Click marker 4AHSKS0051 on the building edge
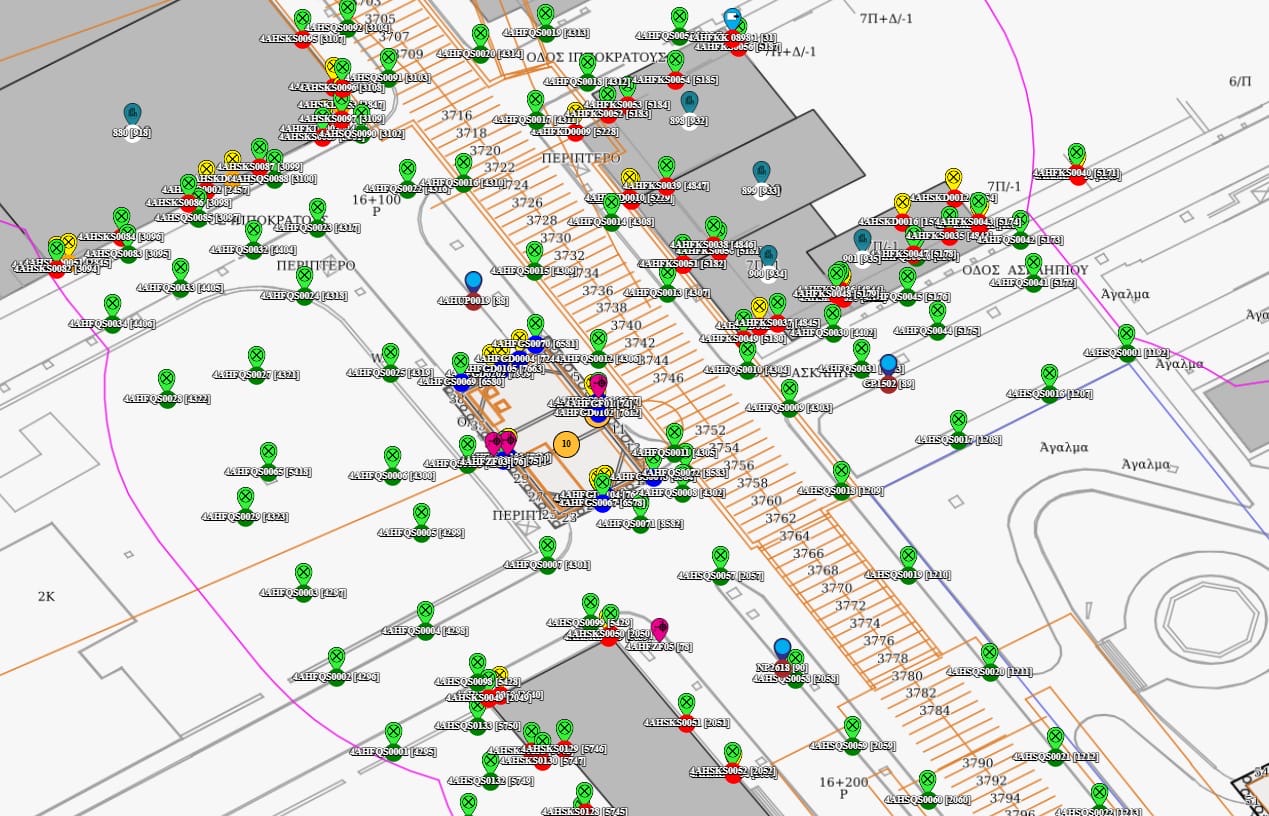The image size is (1269, 816). pyautogui.click(x=686, y=705)
